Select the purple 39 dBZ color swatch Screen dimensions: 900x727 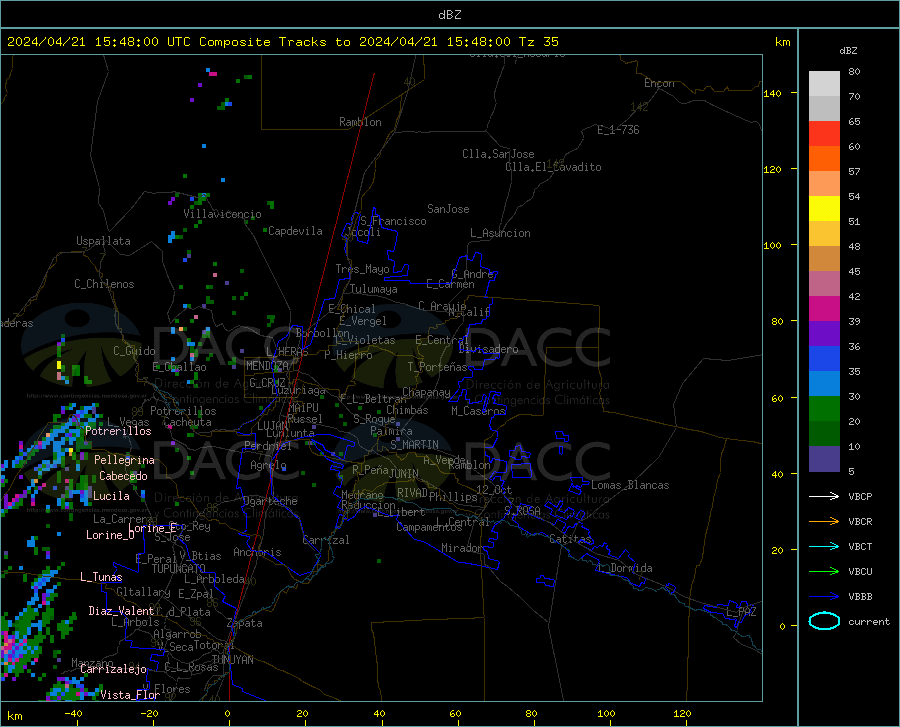824,333
